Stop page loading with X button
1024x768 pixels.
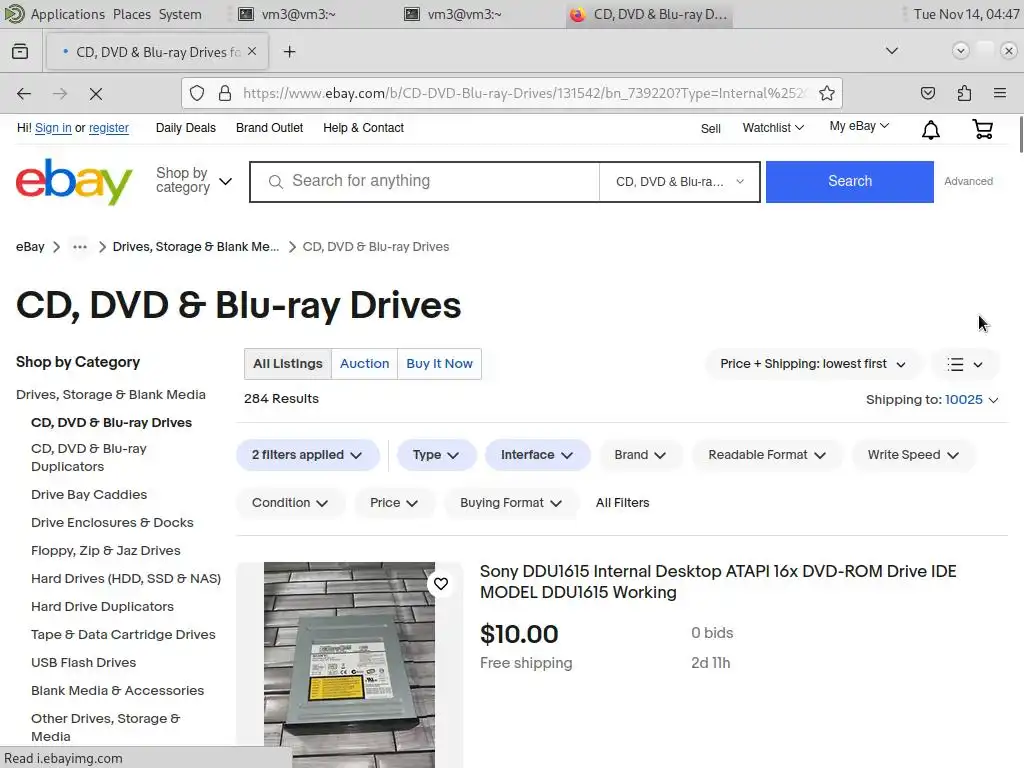96,93
